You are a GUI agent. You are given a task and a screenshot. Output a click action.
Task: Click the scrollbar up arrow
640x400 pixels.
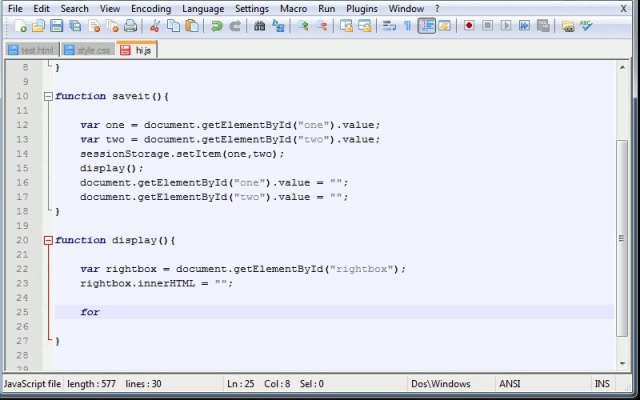(x=622, y=67)
